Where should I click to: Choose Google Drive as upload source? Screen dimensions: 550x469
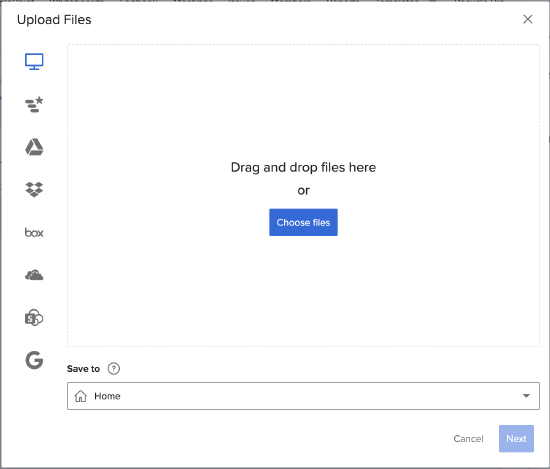(34, 147)
